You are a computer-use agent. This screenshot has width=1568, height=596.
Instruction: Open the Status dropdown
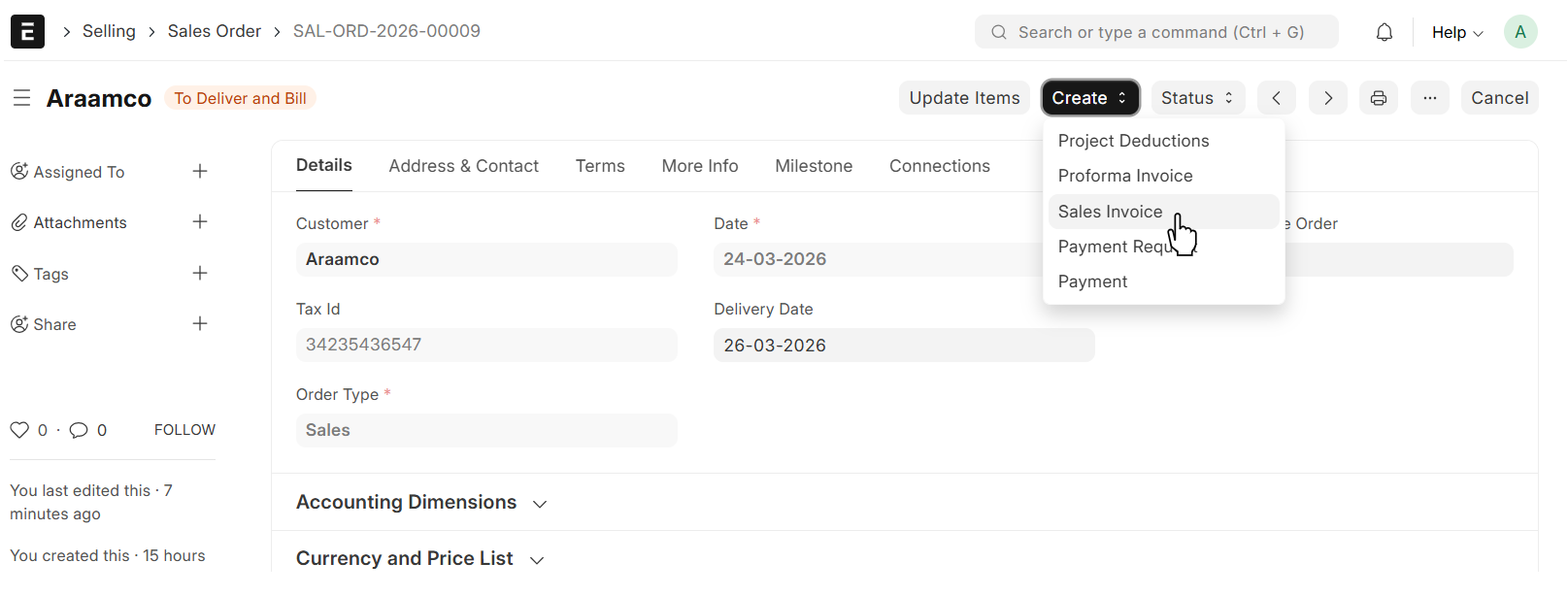(1196, 98)
